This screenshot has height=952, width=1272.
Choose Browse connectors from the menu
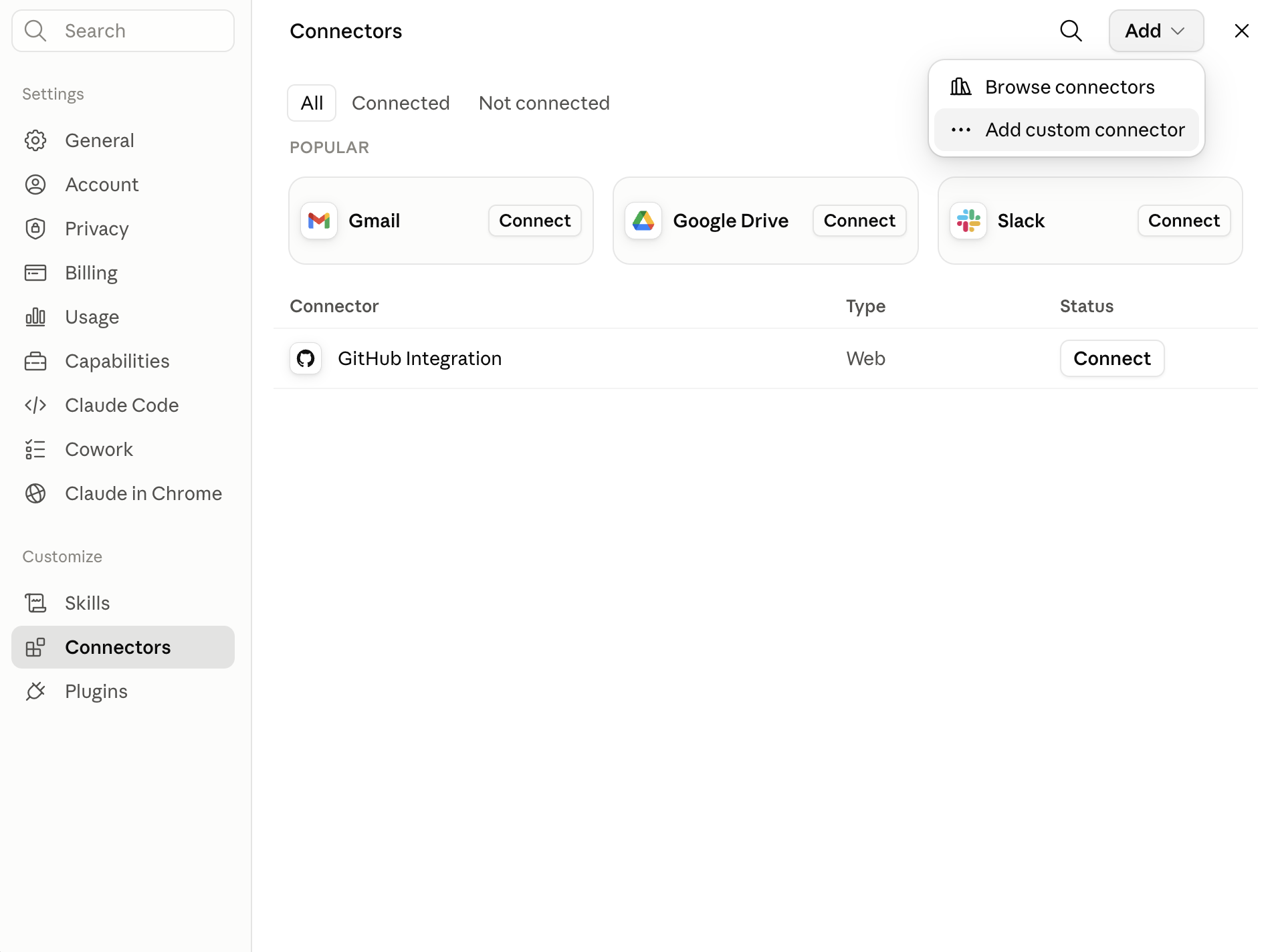click(x=1067, y=87)
